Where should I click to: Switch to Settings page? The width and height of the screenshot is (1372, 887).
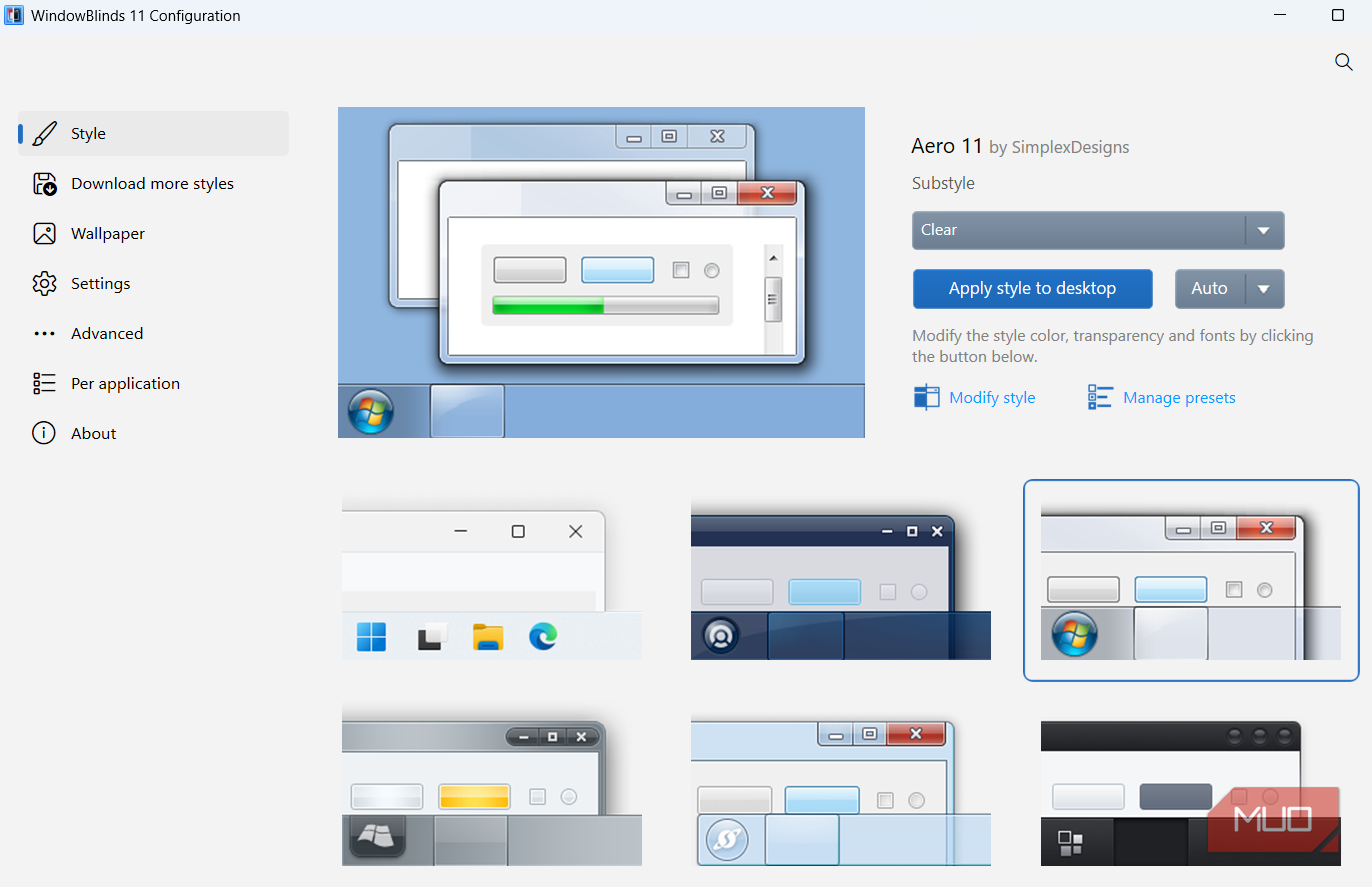click(x=153, y=284)
